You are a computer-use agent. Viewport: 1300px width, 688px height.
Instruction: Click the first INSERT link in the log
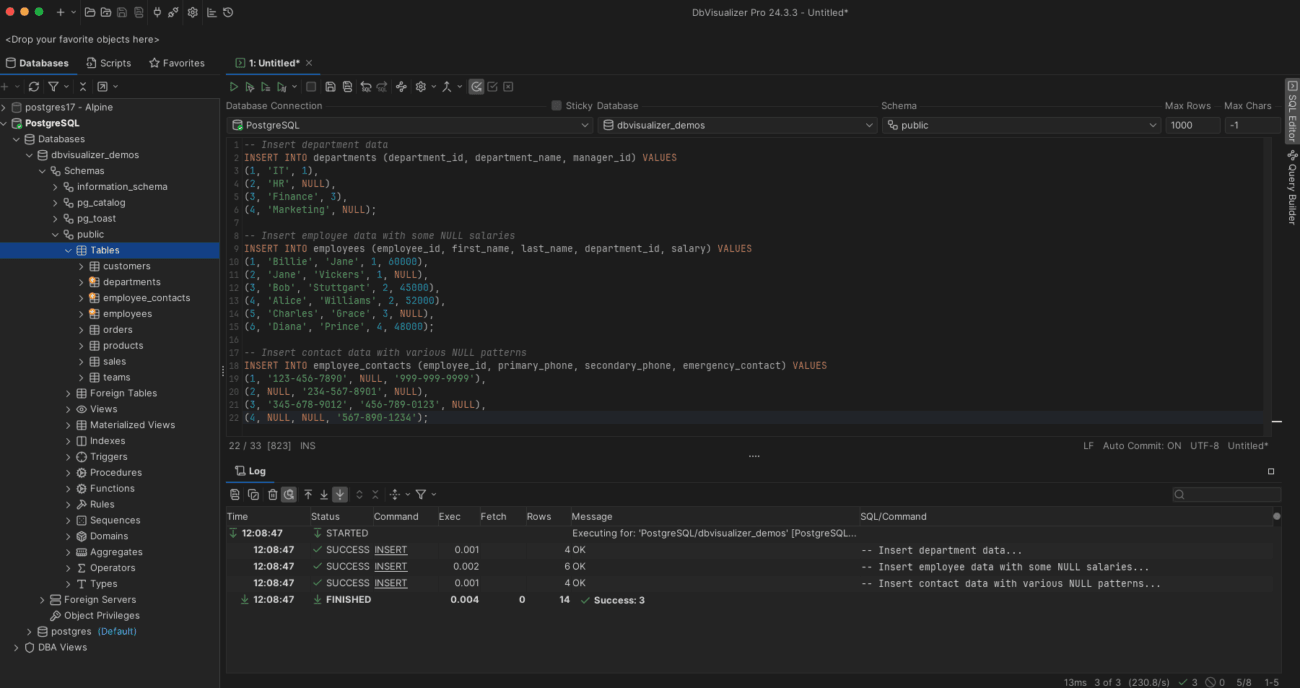click(x=390, y=549)
